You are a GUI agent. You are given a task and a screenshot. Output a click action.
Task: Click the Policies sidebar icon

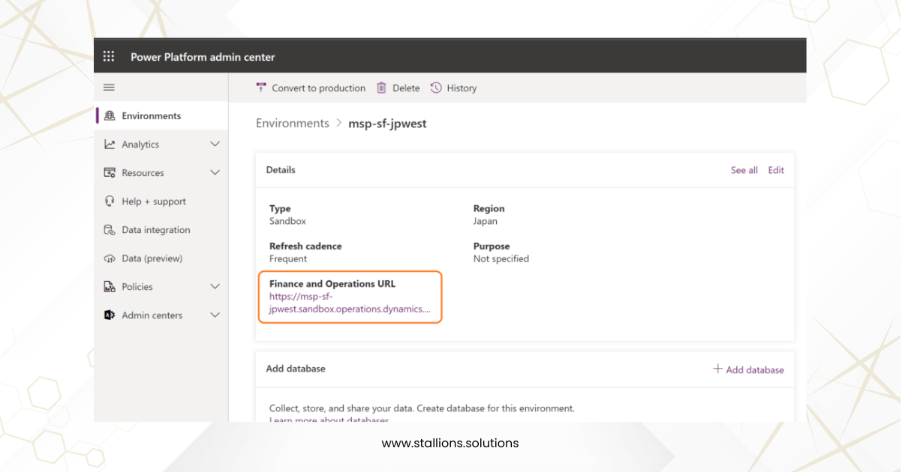pyautogui.click(x=110, y=287)
